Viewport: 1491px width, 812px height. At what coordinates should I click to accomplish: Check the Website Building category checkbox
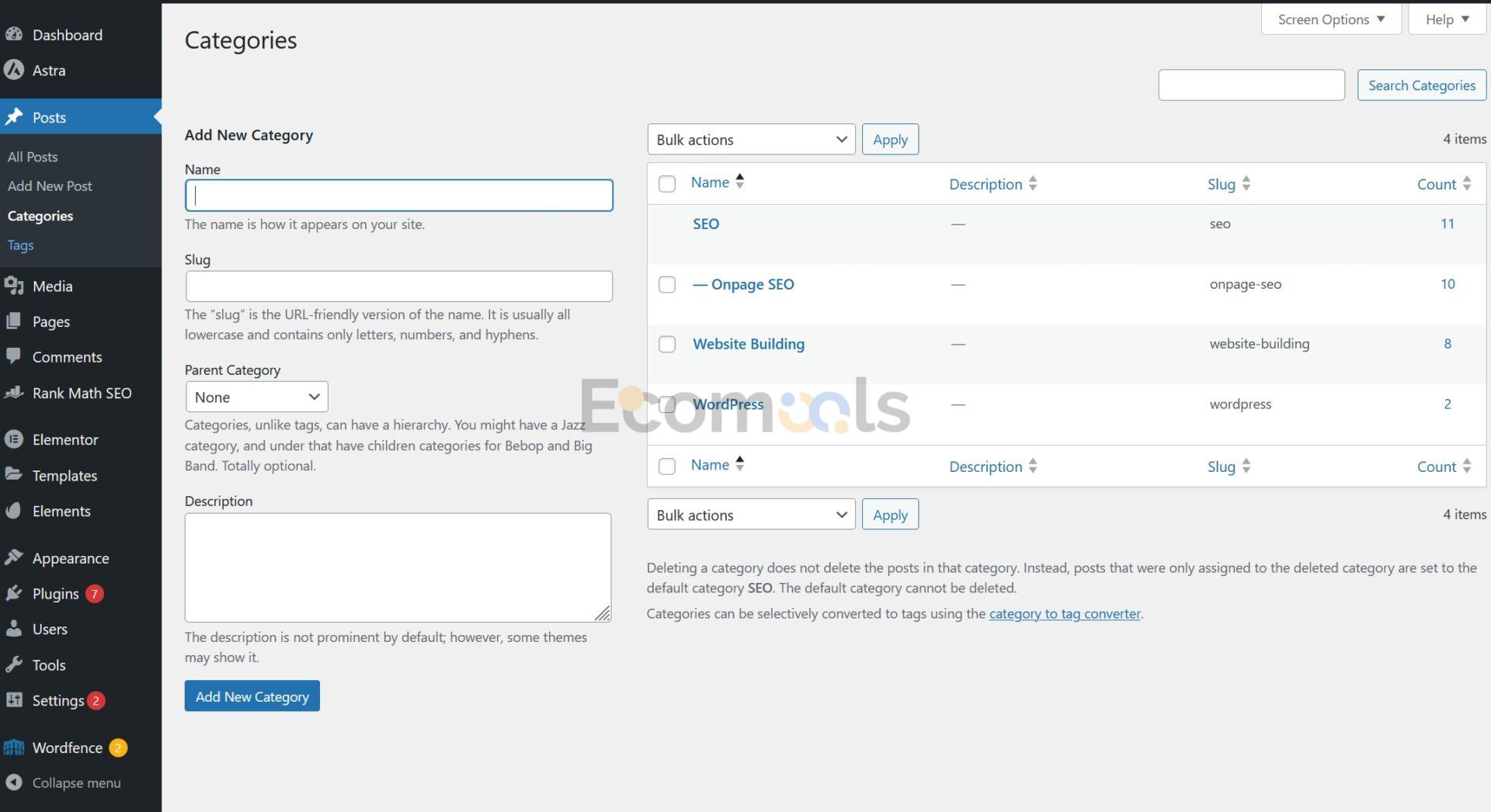667,344
